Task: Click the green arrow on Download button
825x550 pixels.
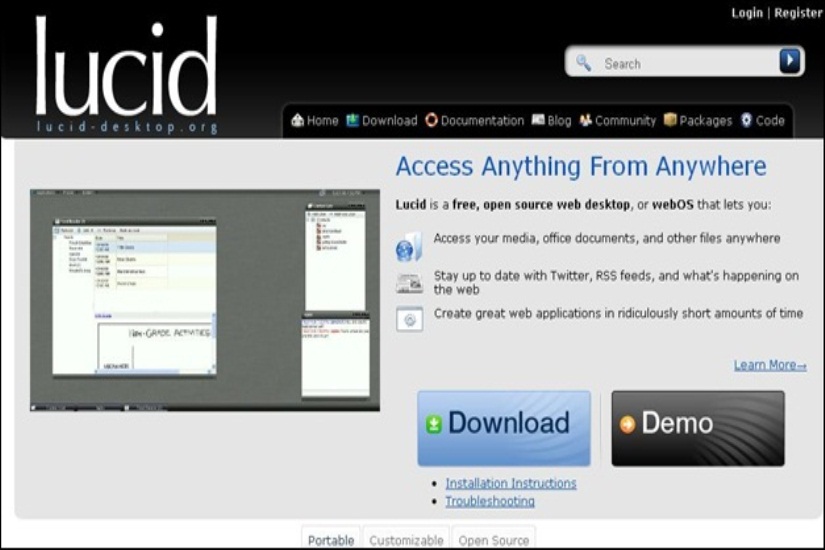Action: pyautogui.click(x=434, y=424)
